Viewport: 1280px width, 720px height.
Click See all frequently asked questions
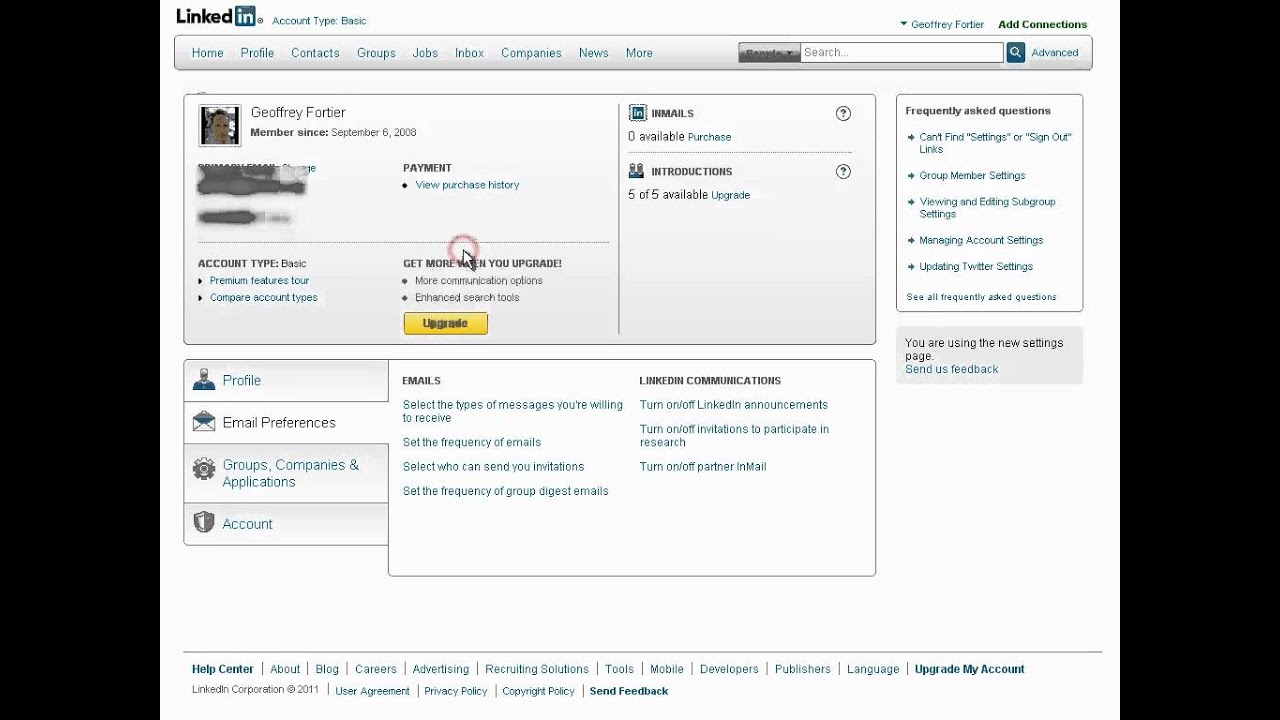click(981, 297)
